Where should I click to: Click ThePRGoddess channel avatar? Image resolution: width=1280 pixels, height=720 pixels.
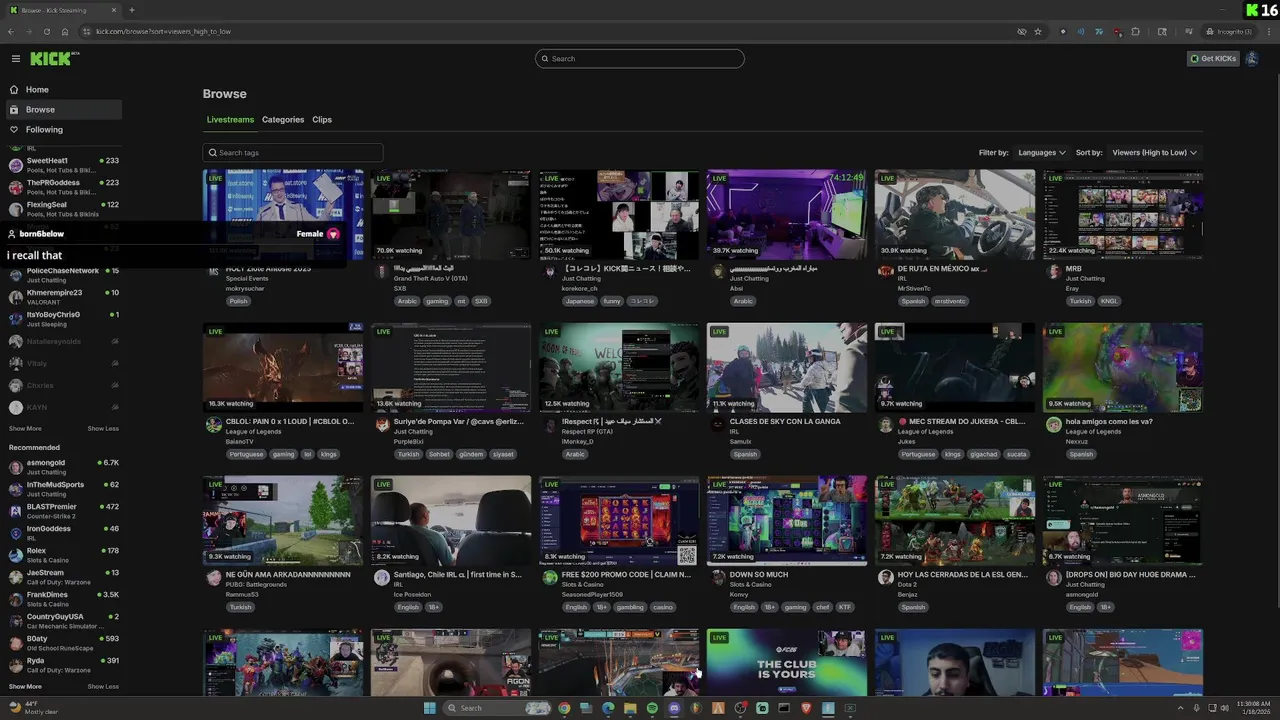pos(16,187)
